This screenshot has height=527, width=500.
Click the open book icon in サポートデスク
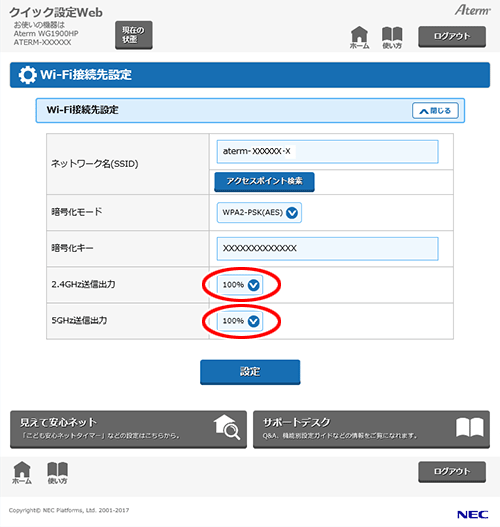470,428
